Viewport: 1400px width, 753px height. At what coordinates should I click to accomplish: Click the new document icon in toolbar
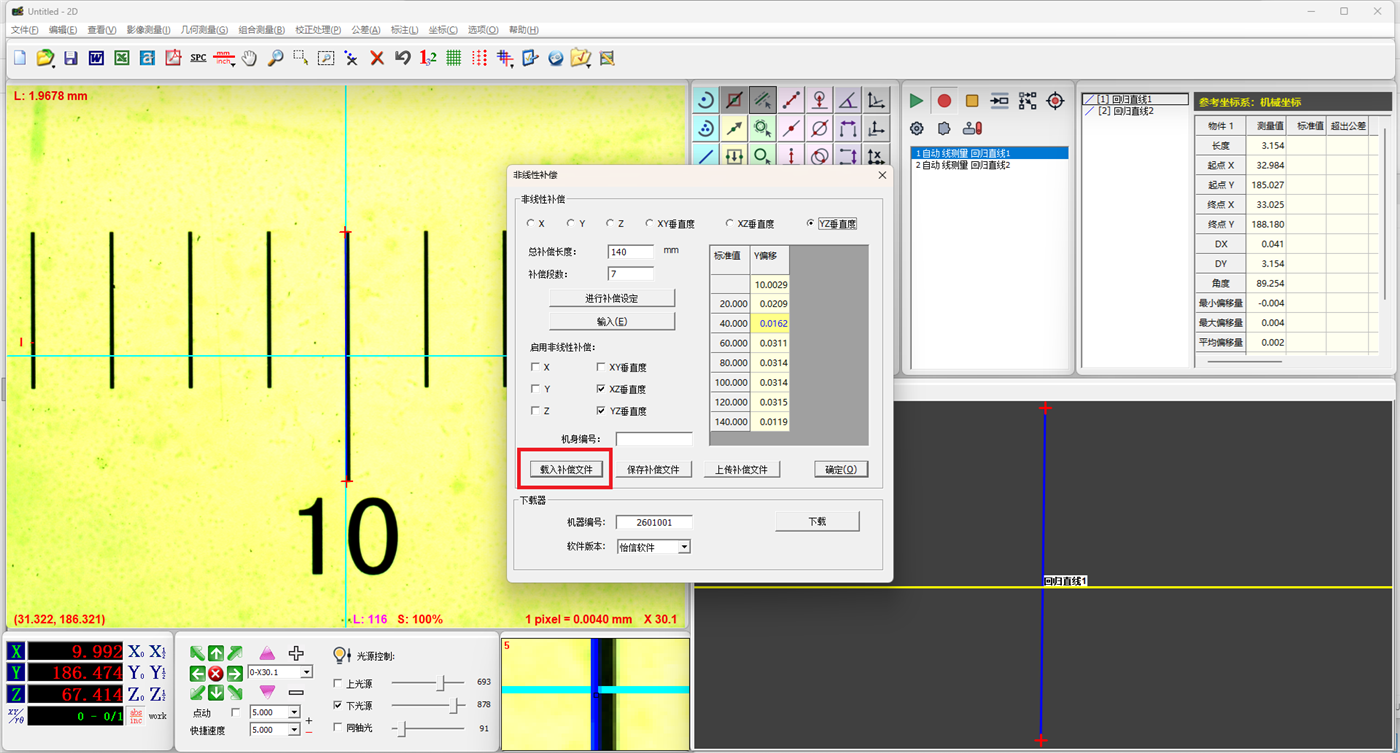(20, 58)
